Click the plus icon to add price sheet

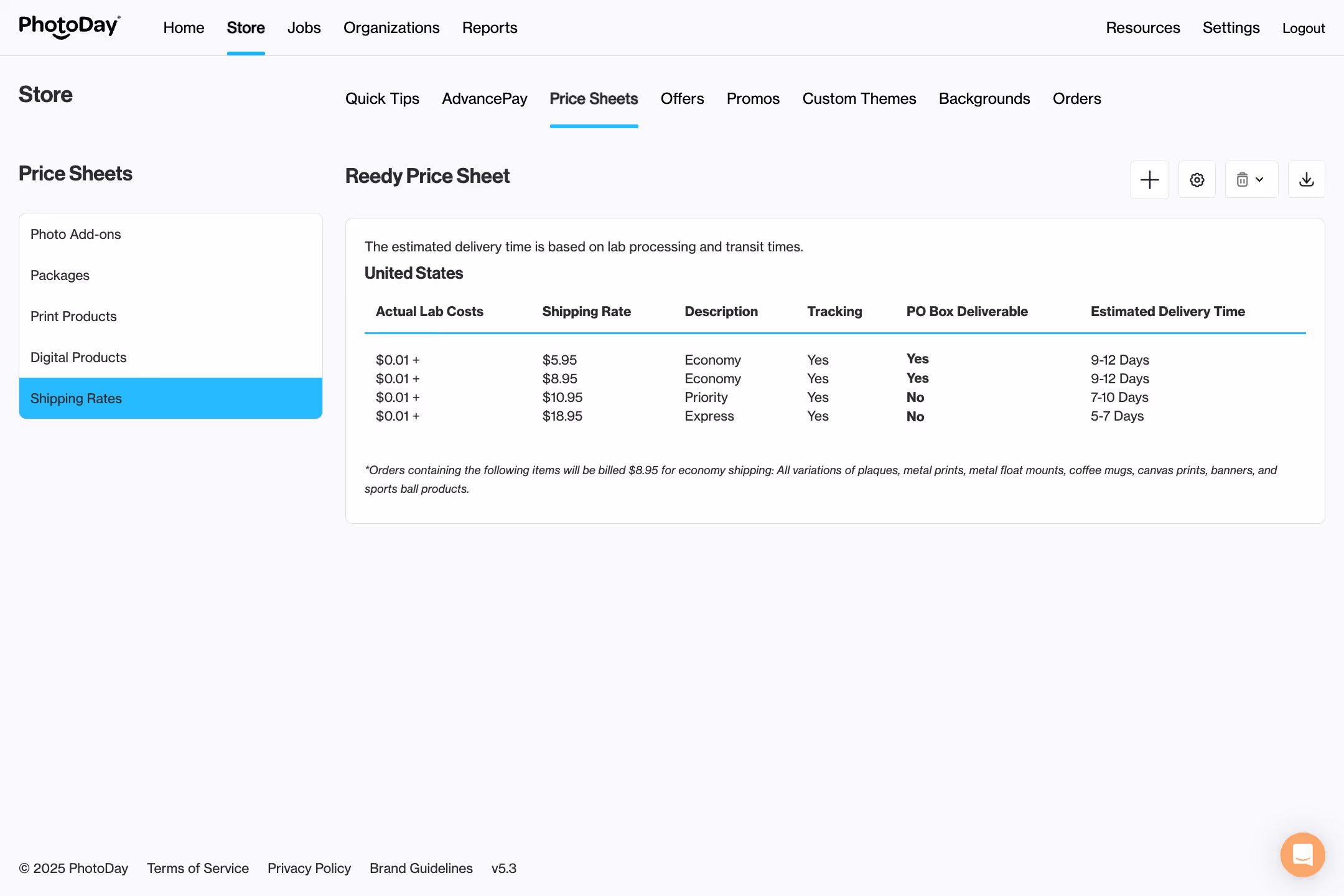(1149, 180)
